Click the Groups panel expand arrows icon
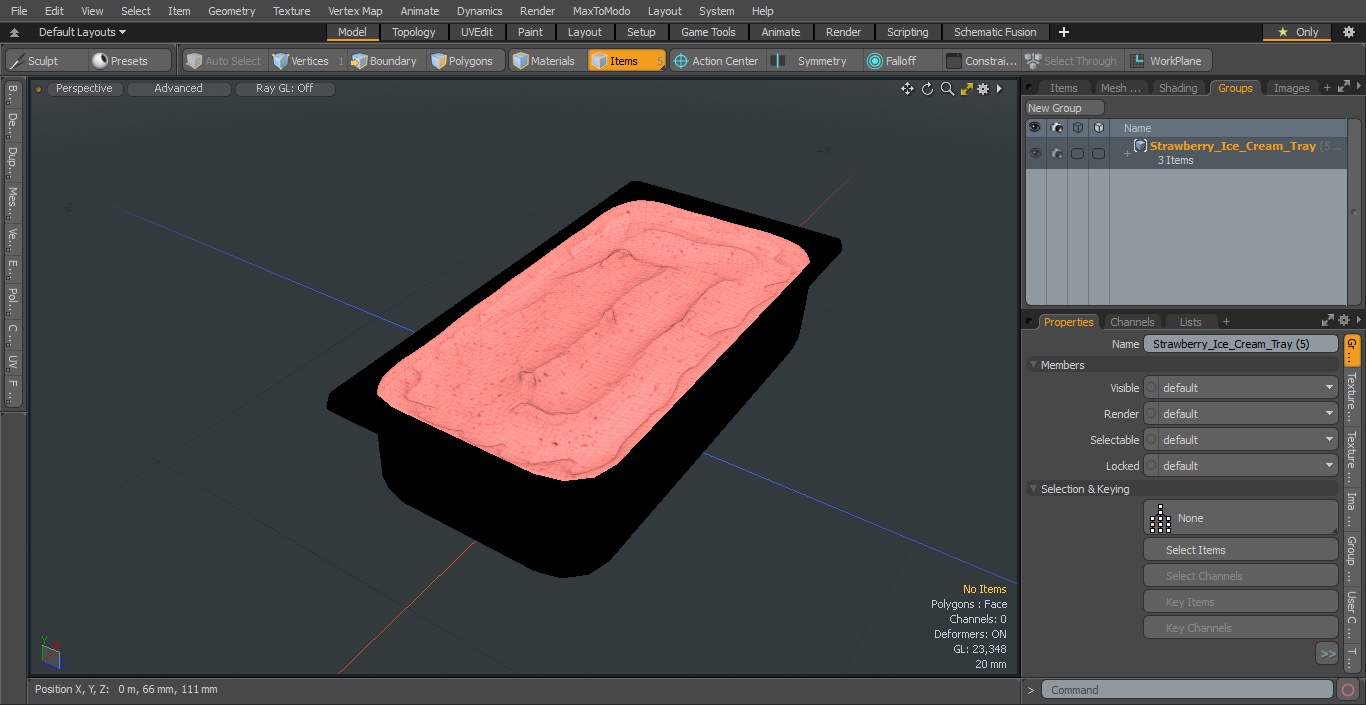 (1342, 88)
